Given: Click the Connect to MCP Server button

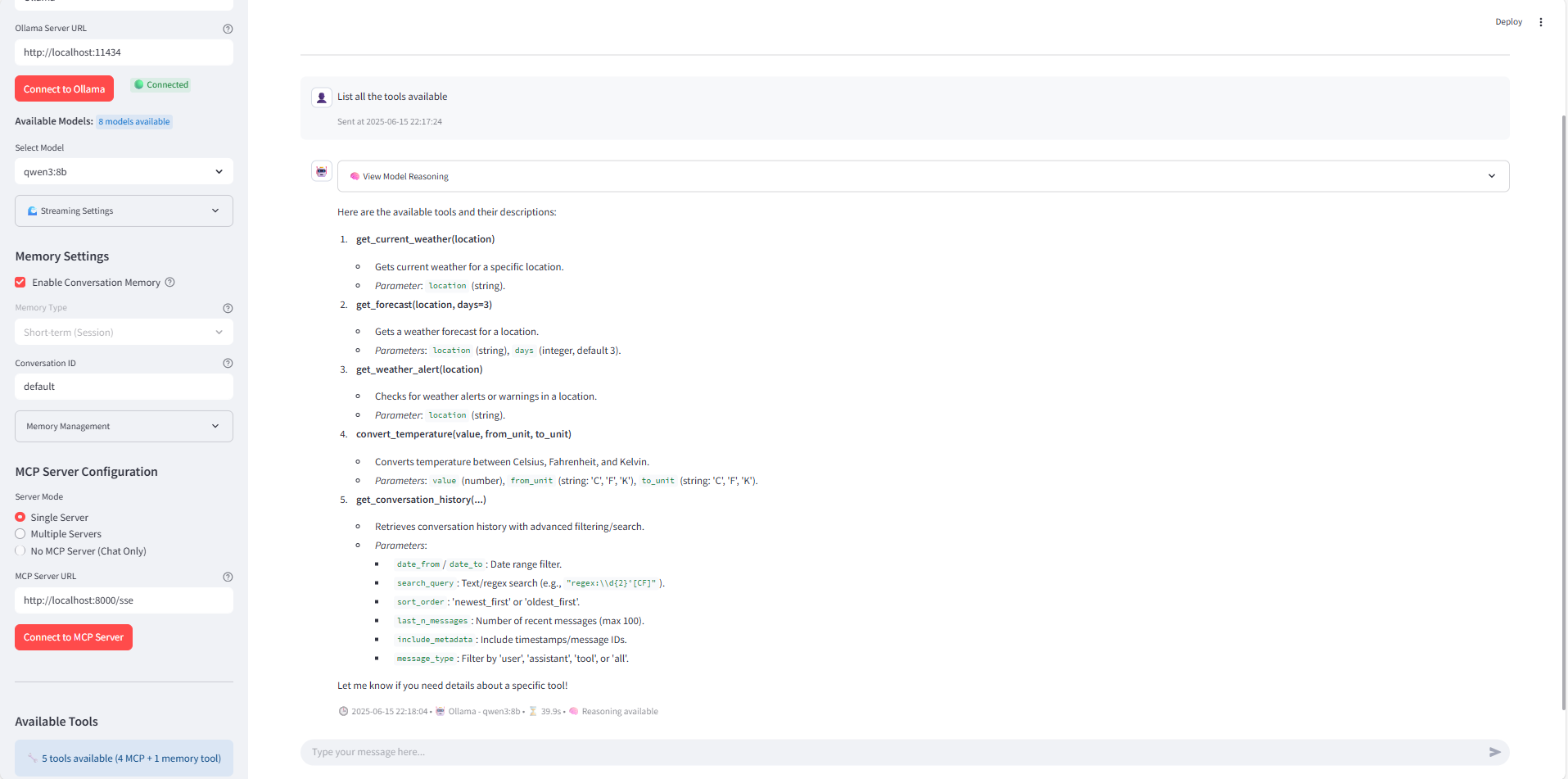Looking at the screenshot, I should 74,637.
